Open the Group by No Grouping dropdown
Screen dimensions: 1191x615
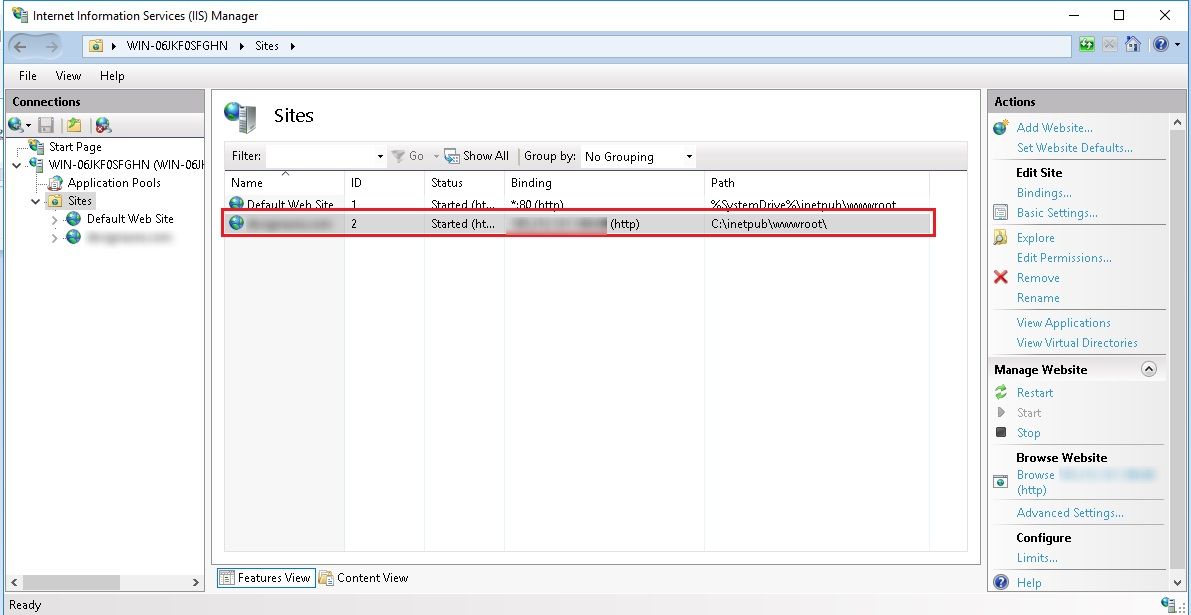tap(637, 156)
